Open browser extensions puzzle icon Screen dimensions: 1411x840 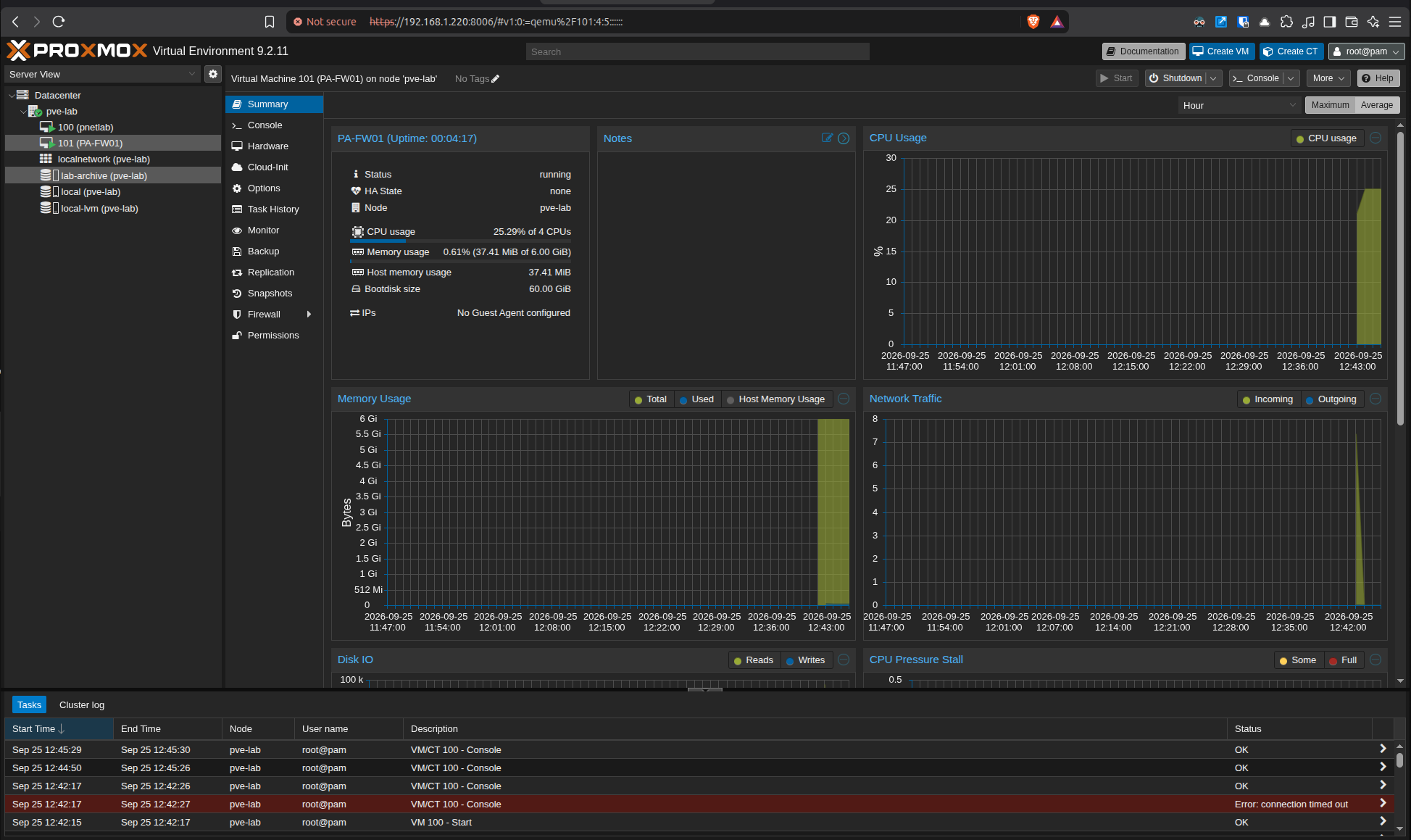1286,22
